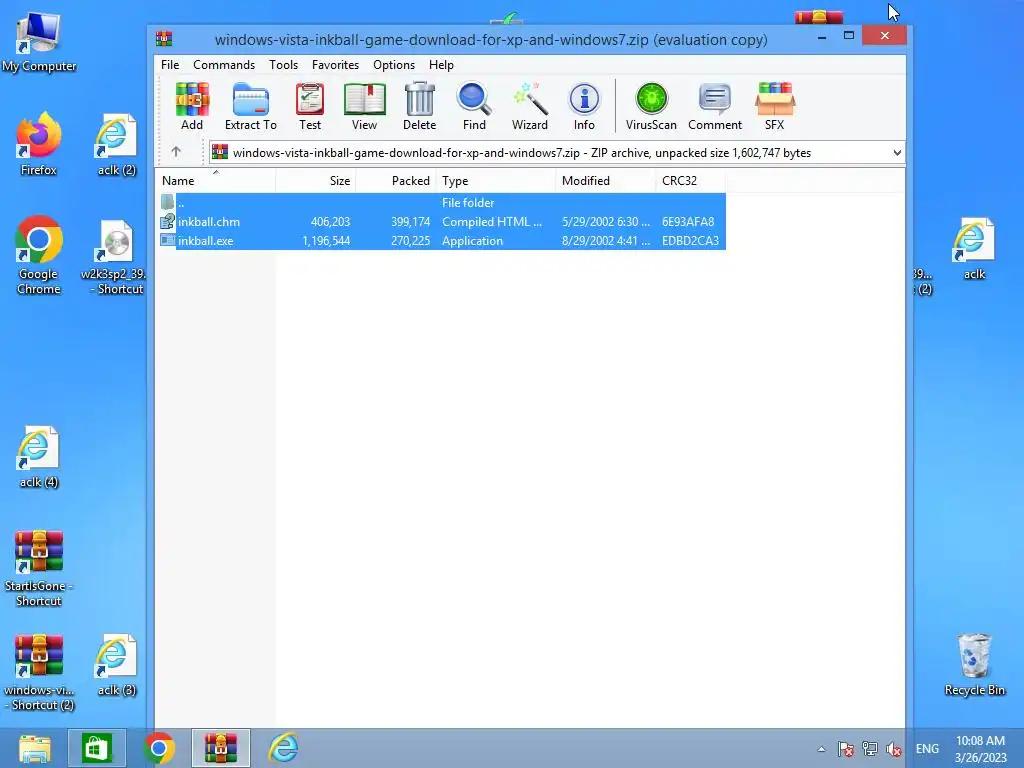Go up one folder level arrow
The height and width of the screenshot is (768, 1024).
coord(176,152)
